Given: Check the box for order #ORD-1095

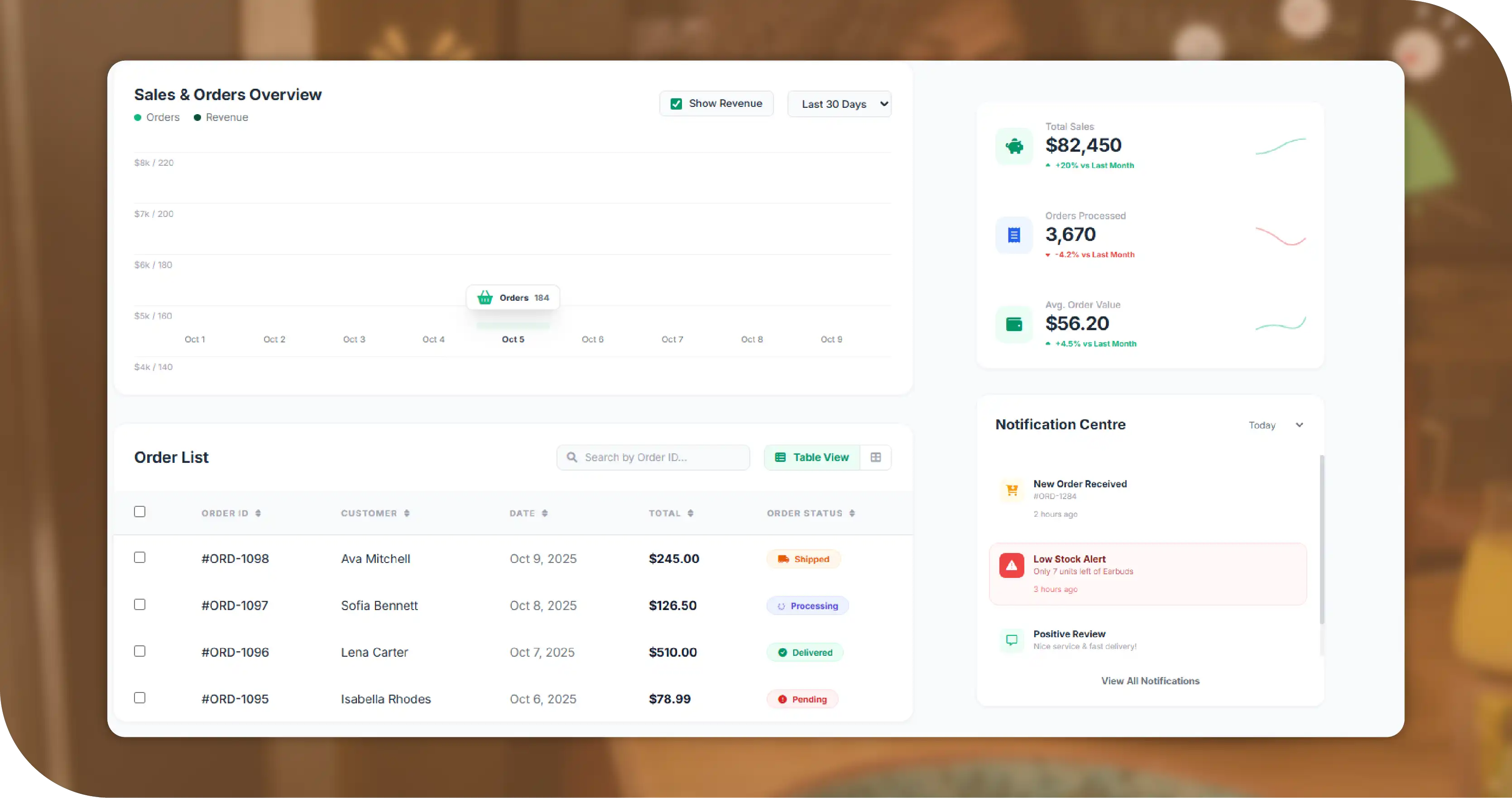Looking at the screenshot, I should tap(139, 697).
